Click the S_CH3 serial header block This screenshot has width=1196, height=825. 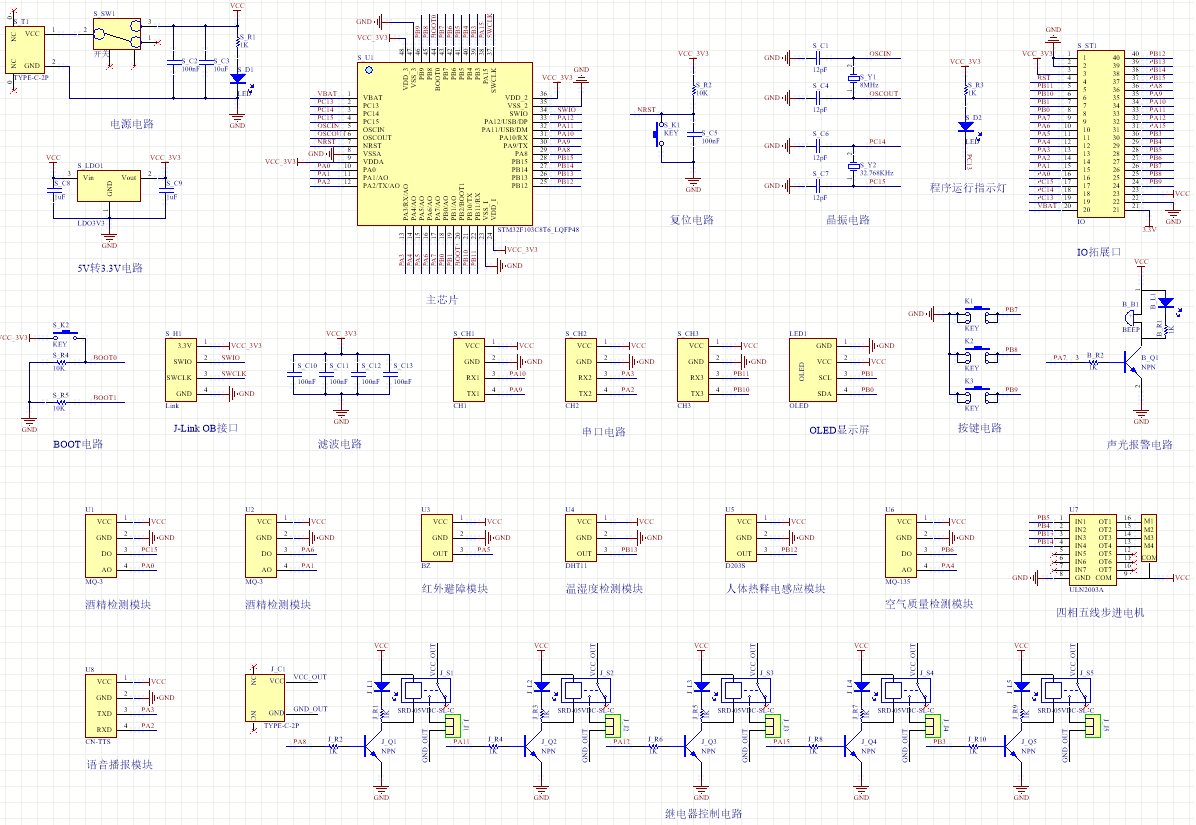pyautogui.click(x=693, y=370)
